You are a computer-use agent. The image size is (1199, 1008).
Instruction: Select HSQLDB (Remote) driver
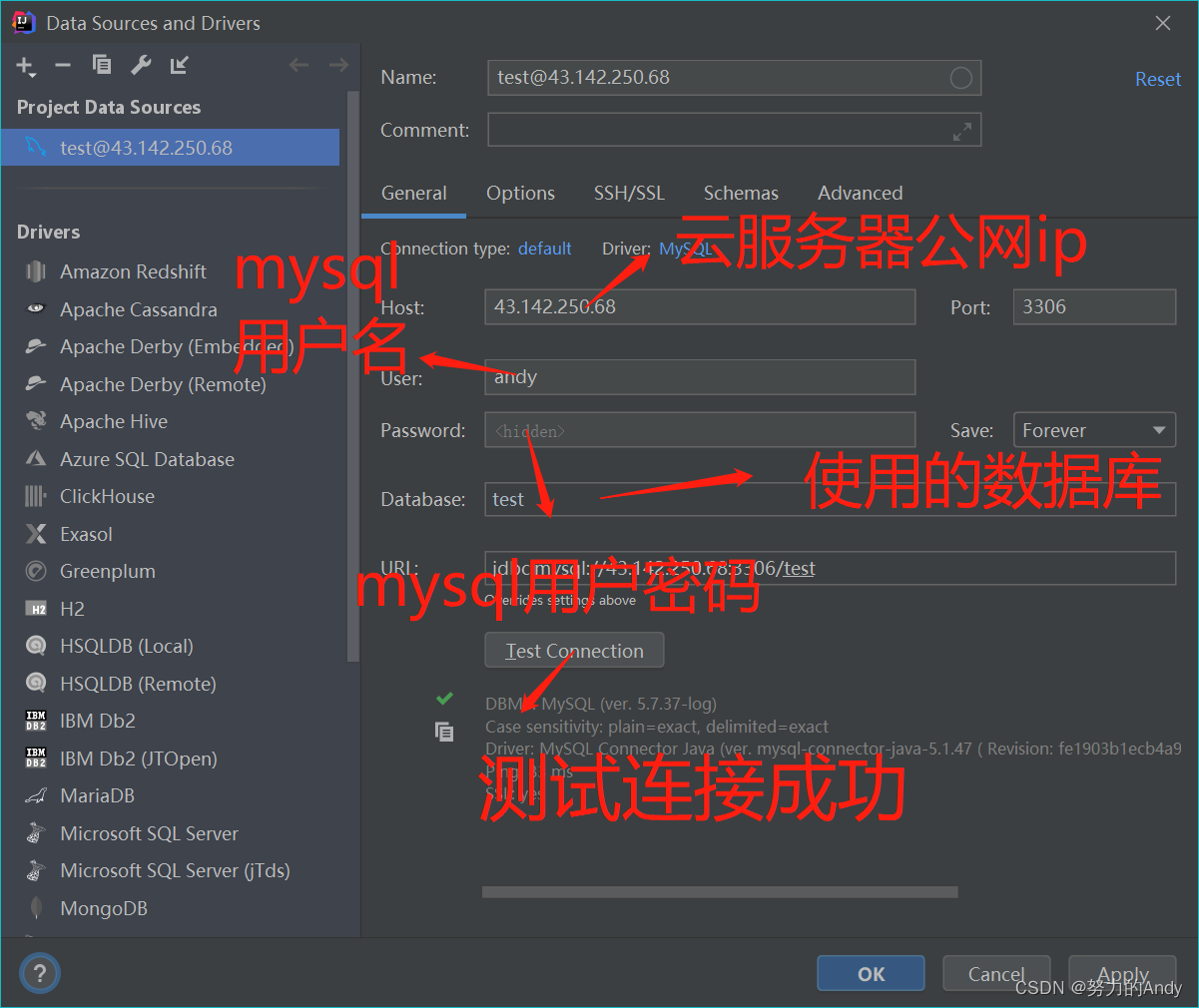tap(138, 684)
